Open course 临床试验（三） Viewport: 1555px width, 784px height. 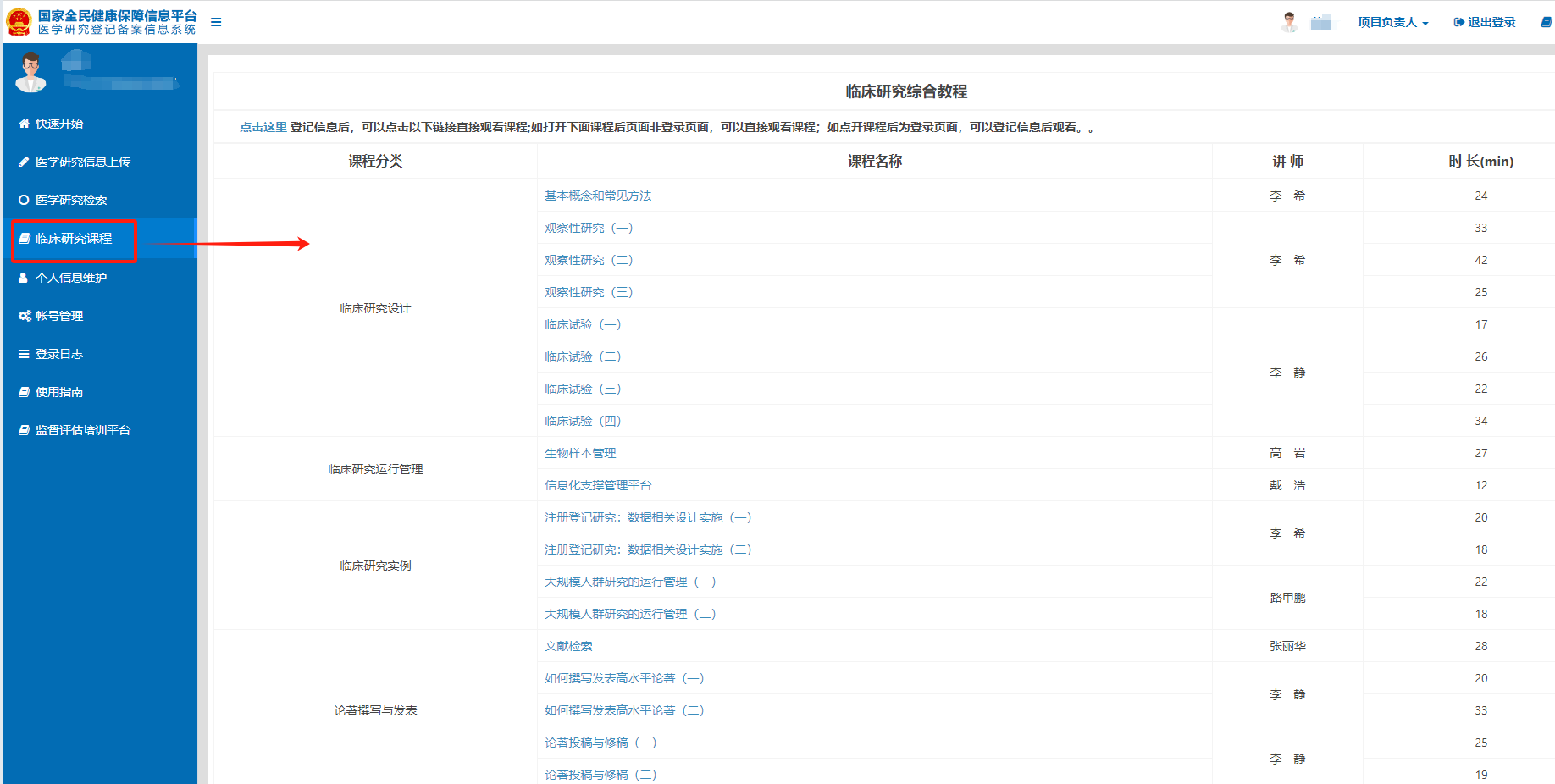coord(583,389)
